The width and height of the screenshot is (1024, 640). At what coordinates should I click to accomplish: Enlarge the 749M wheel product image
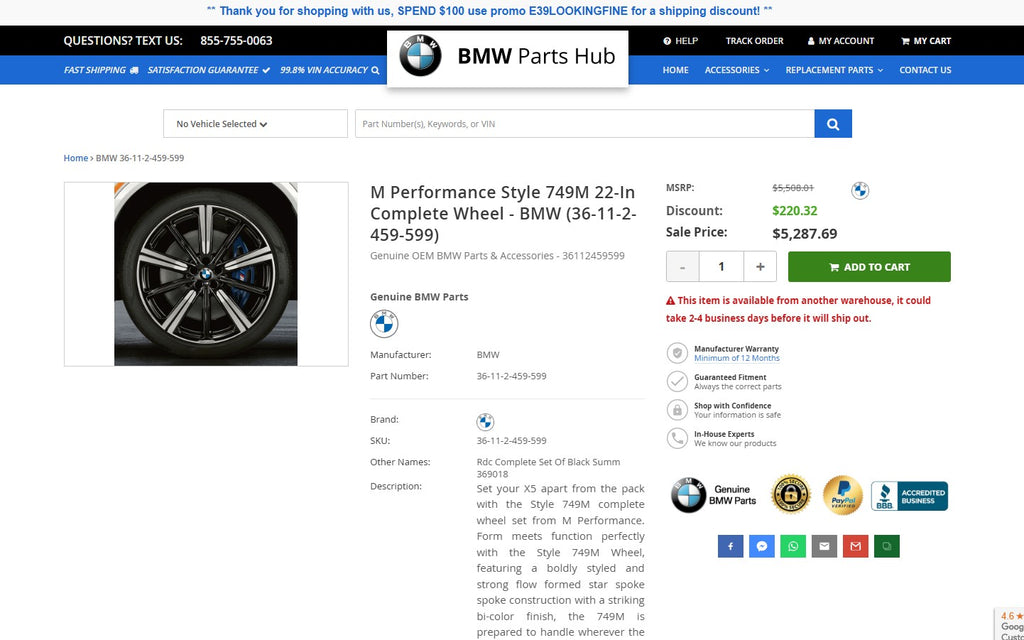(206, 274)
